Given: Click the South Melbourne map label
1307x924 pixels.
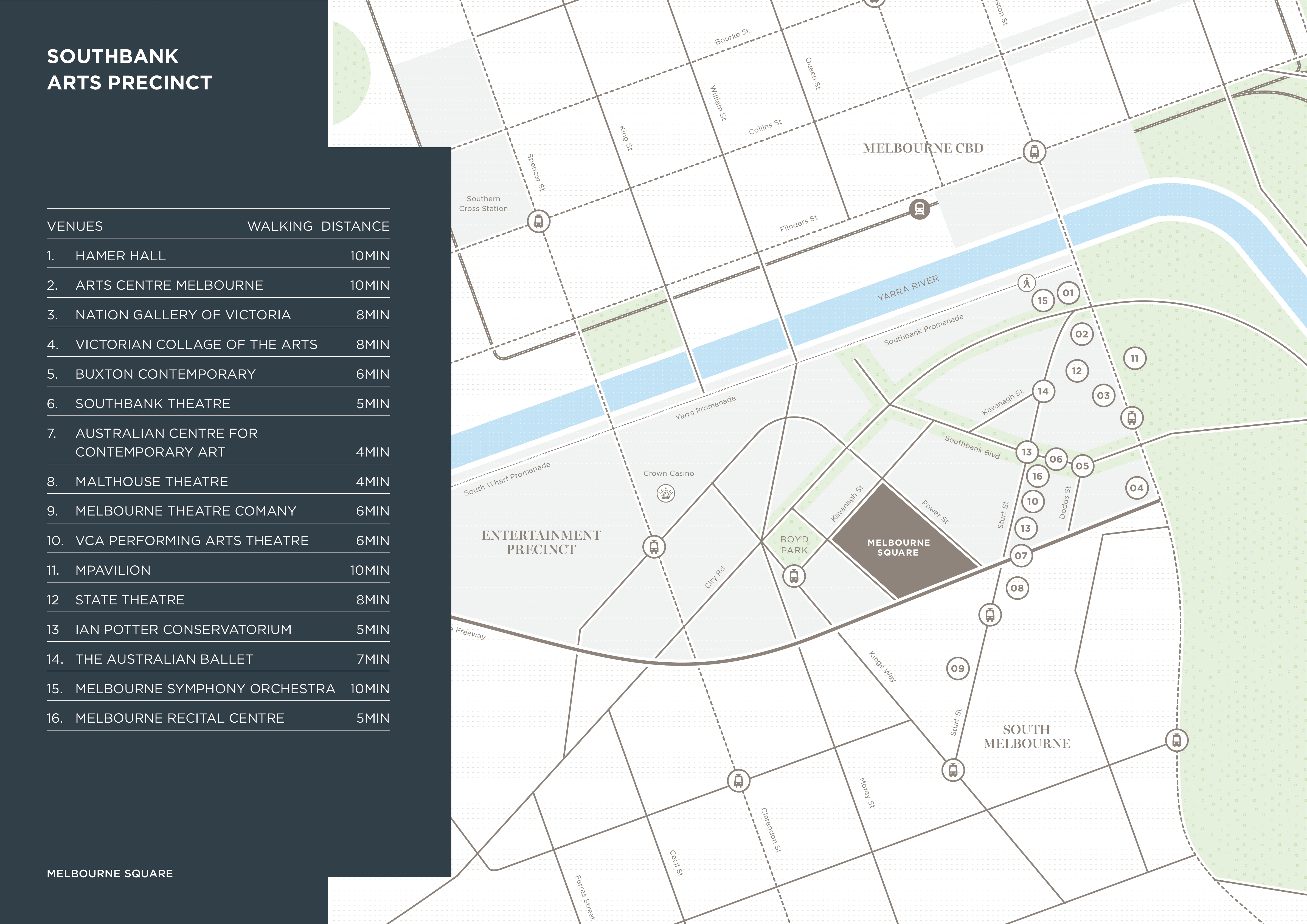Looking at the screenshot, I should (x=1026, y=736).
